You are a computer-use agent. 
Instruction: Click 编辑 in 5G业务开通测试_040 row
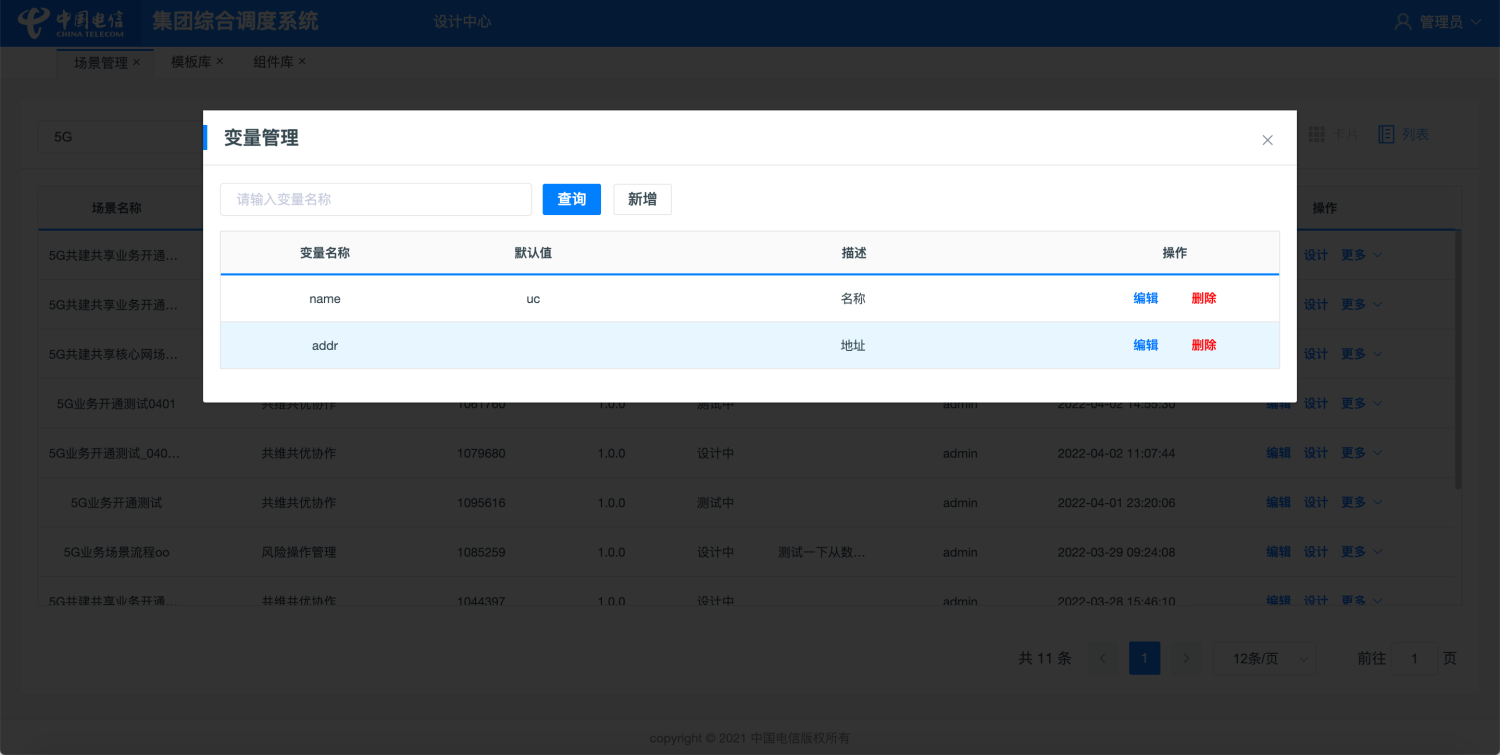click(x=1279, y=453)
